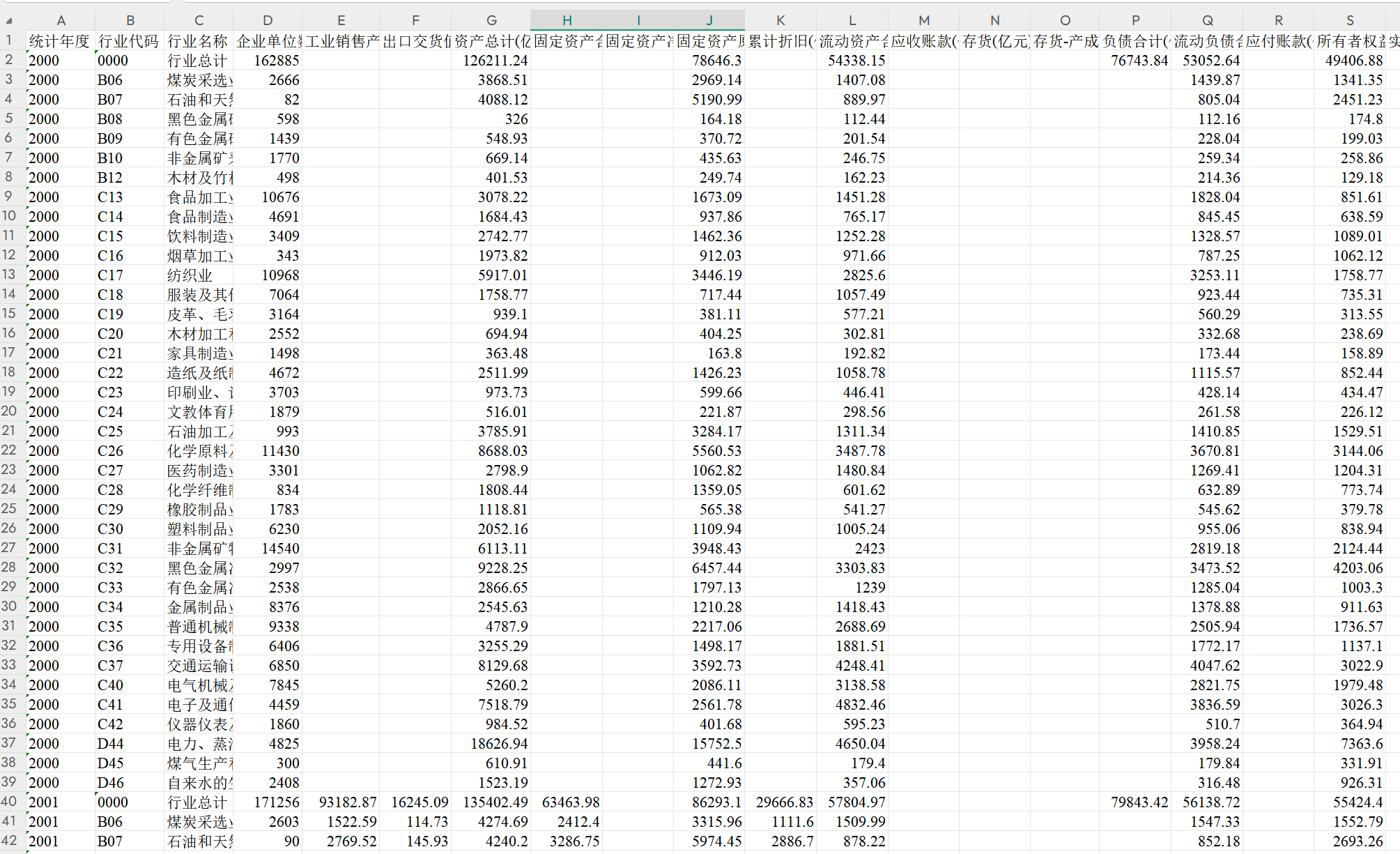This screenshot has width=1400, height=854.
Task: Click cell containing 93182.87
Action: pos(347,802)
